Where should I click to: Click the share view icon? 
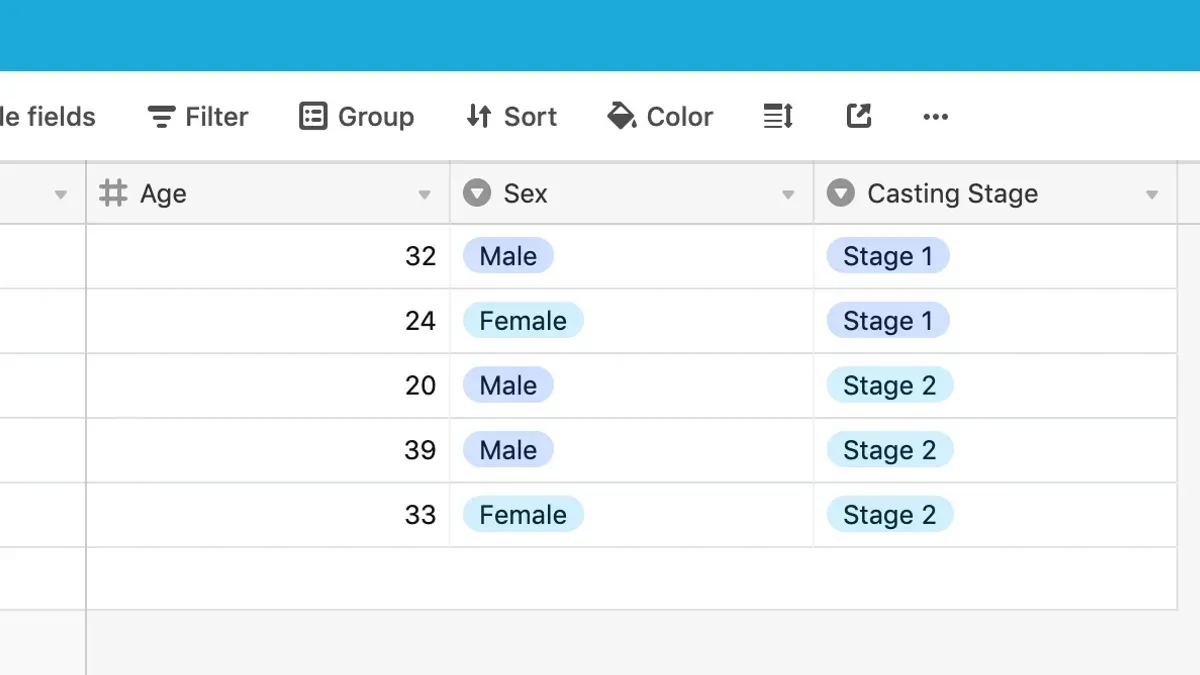point(859,117)
